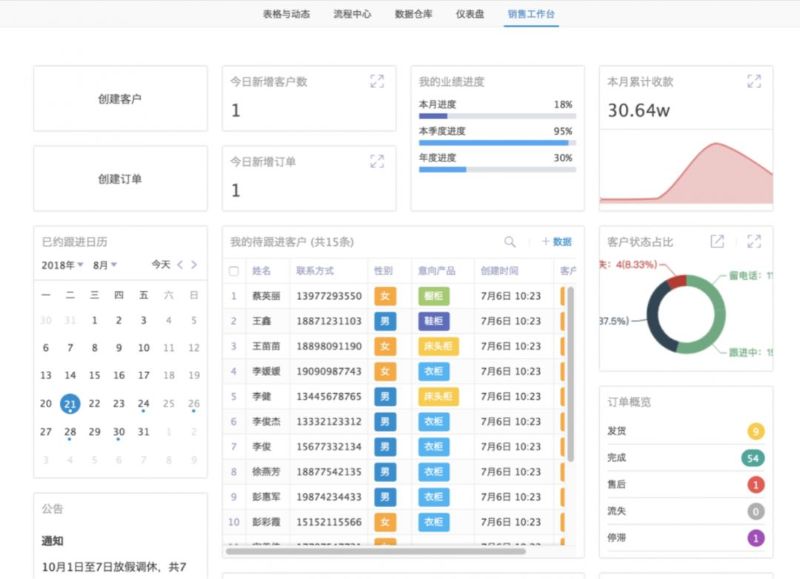Click the 橱柜 product tag for 蔡英丽
Image resolution: width=800 pixels, height=579 pixels.
point(434,296)
